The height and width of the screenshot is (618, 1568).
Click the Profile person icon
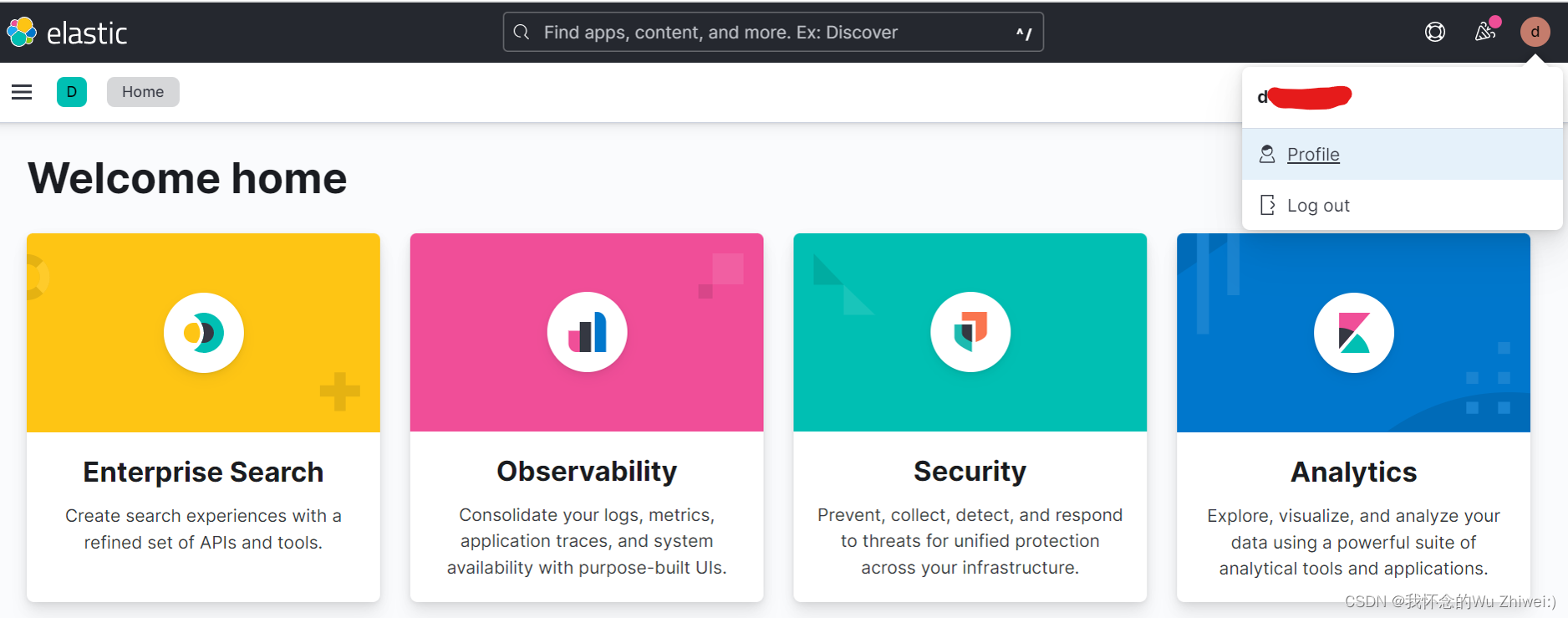(1267, 154)
